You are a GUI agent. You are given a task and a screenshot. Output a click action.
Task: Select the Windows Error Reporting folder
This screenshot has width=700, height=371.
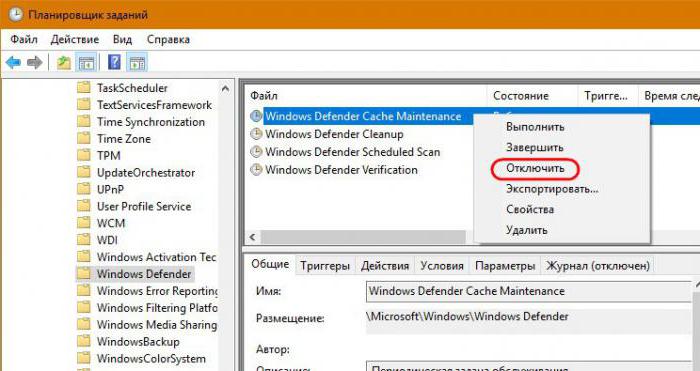click(157, 291)
